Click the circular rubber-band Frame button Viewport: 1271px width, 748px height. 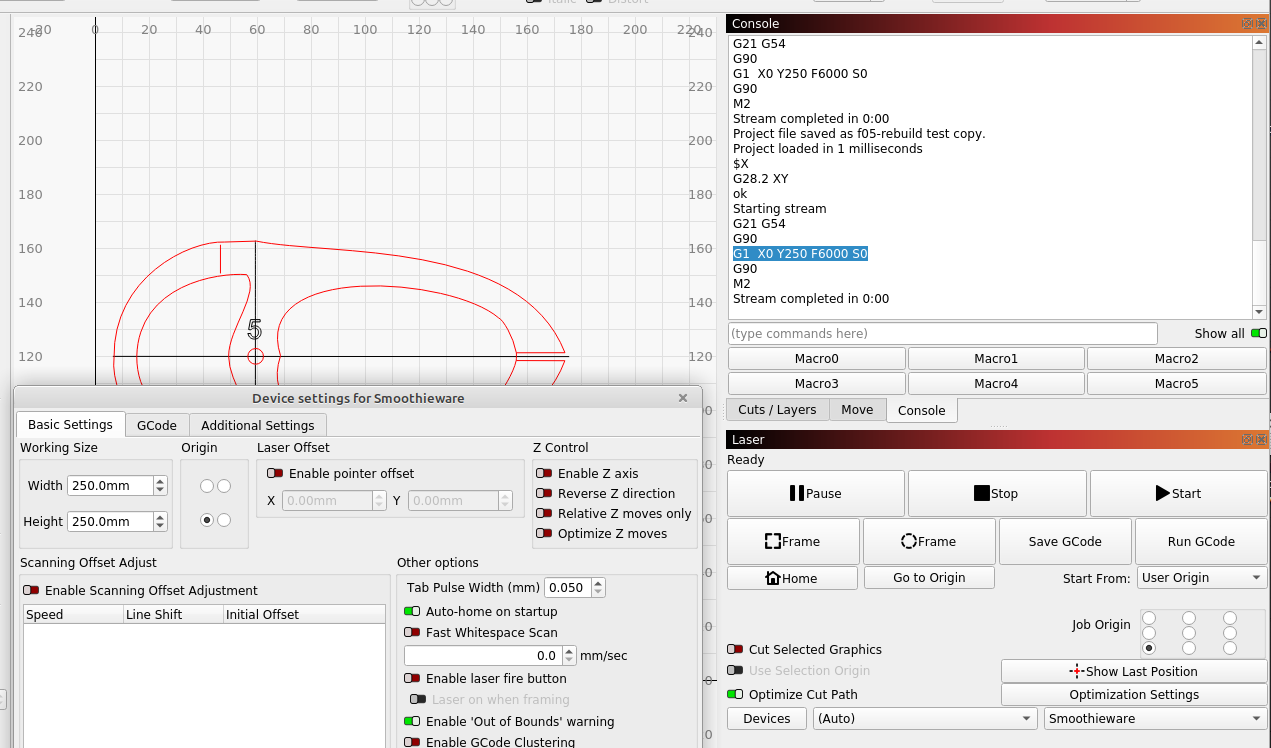pyautogui.click(x=928, y=541)
